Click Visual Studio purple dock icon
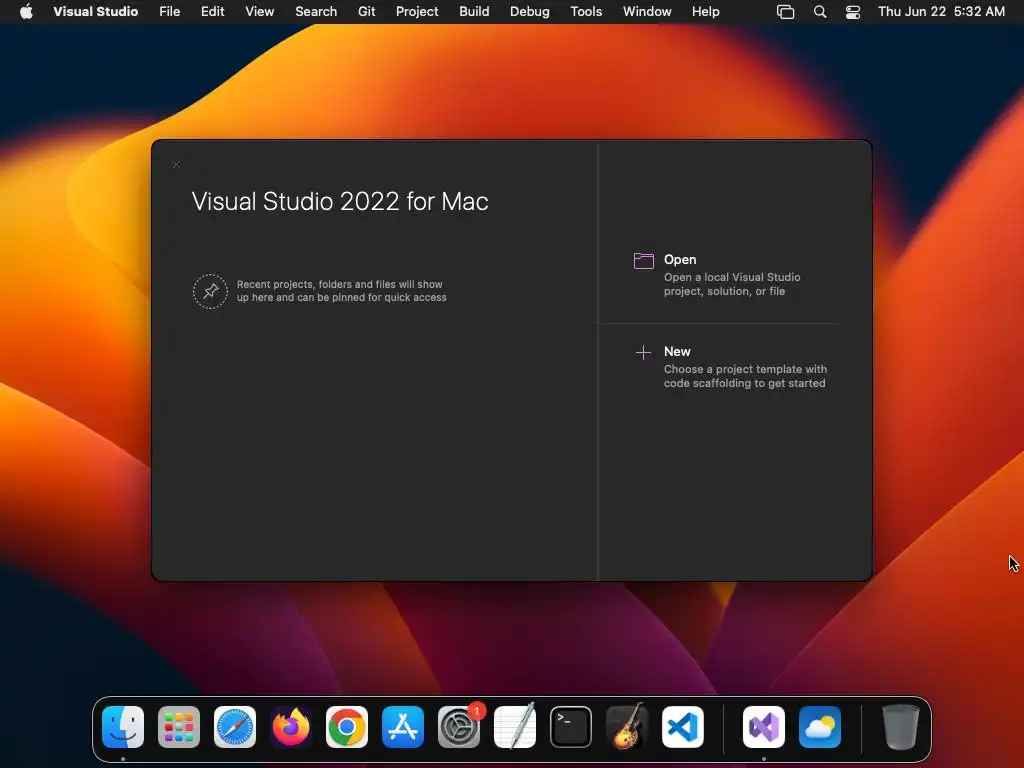This screenshot has width=1024, height=768. pyautogui.click(x=764, y=727)
